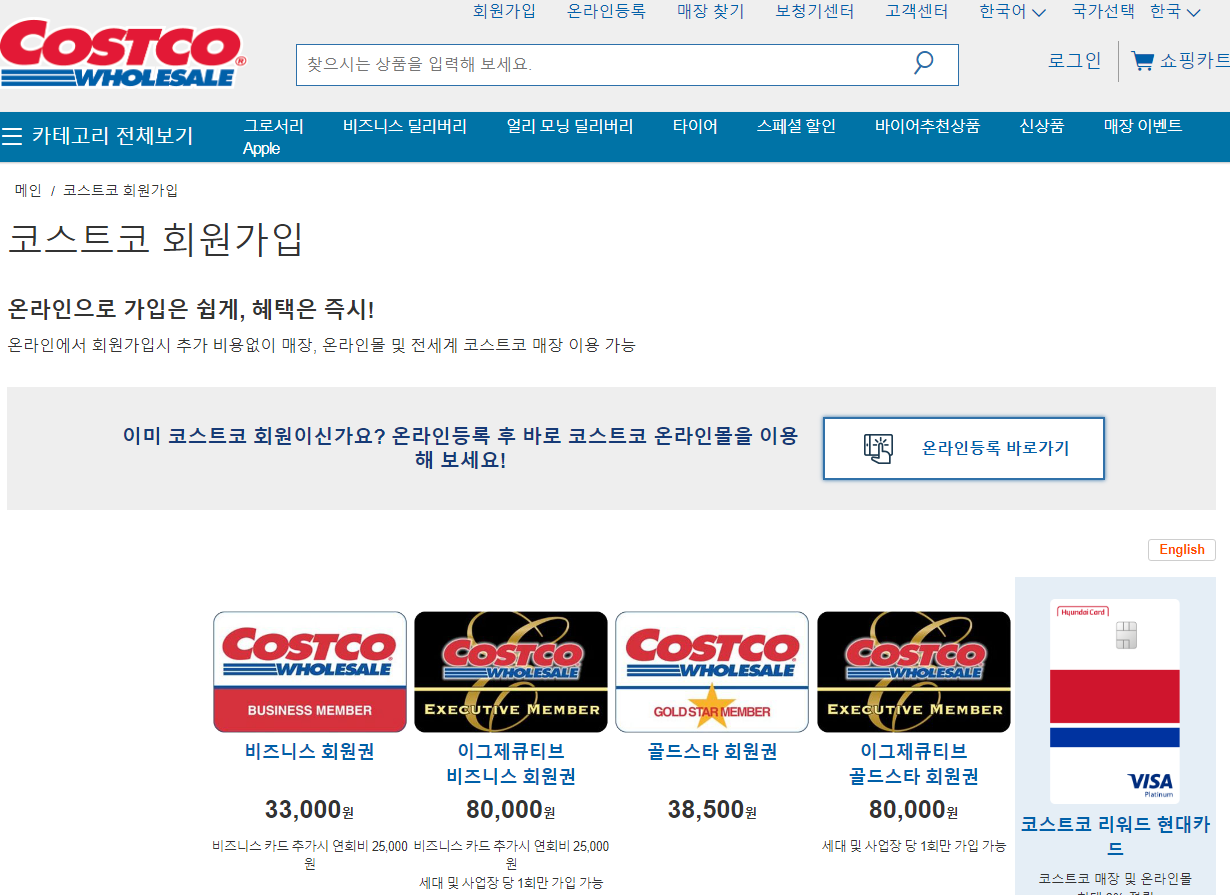Open the 쇼핑카트 cart link text

1195,61
